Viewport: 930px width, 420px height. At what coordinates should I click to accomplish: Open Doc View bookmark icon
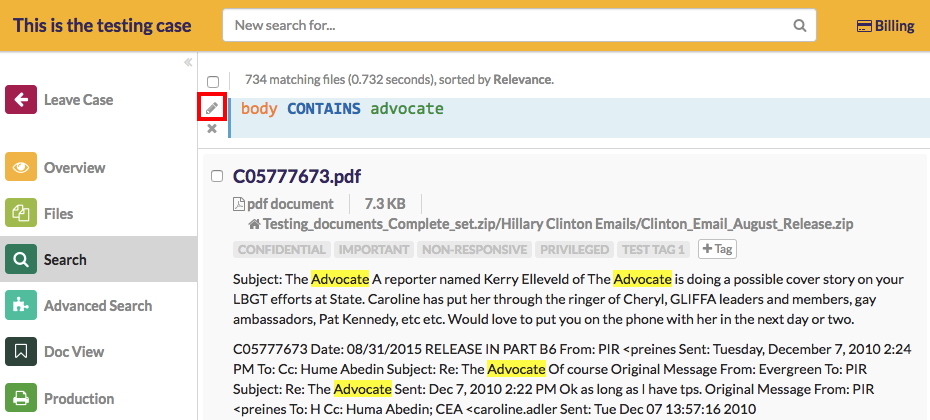point(21,352)
